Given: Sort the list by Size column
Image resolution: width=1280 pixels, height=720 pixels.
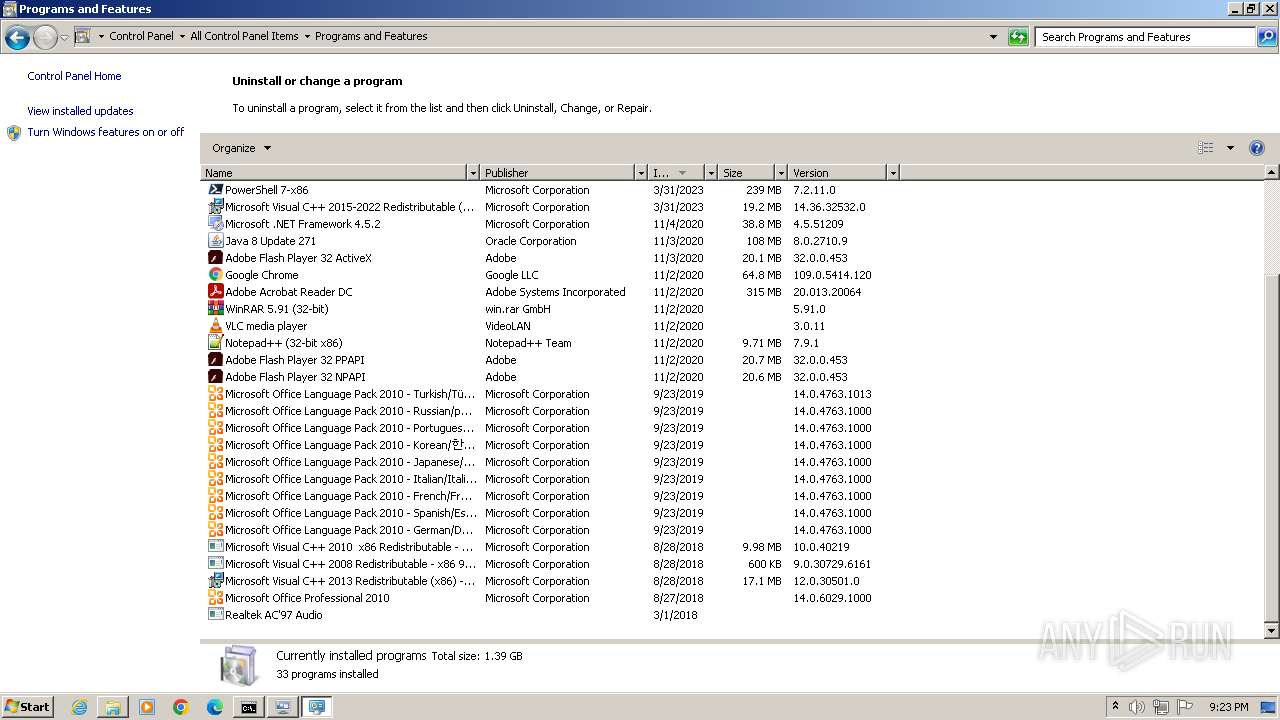Looking at the screenshot, I should click(747, 173).
